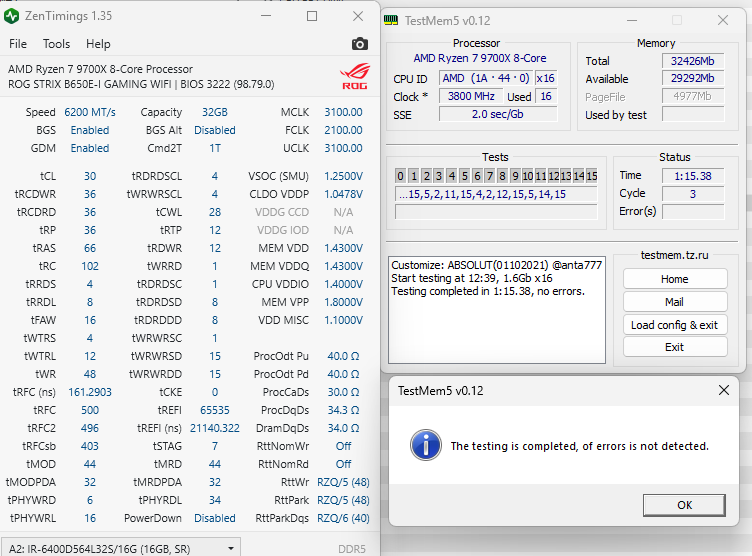The image size is (752, 556).
Task: Minimize the TestMem5 main window
Action: point(631,20)
